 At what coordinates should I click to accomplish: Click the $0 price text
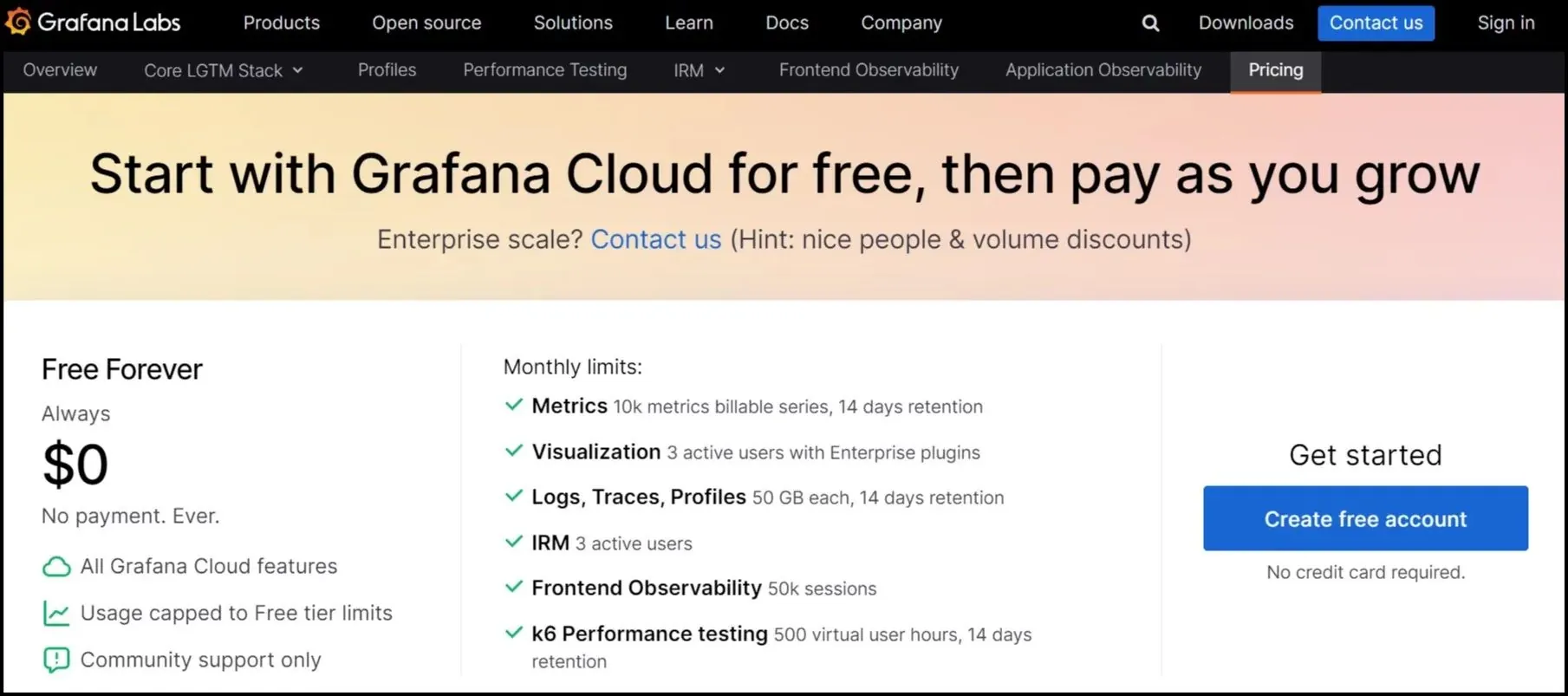click(x=75, y=464)
